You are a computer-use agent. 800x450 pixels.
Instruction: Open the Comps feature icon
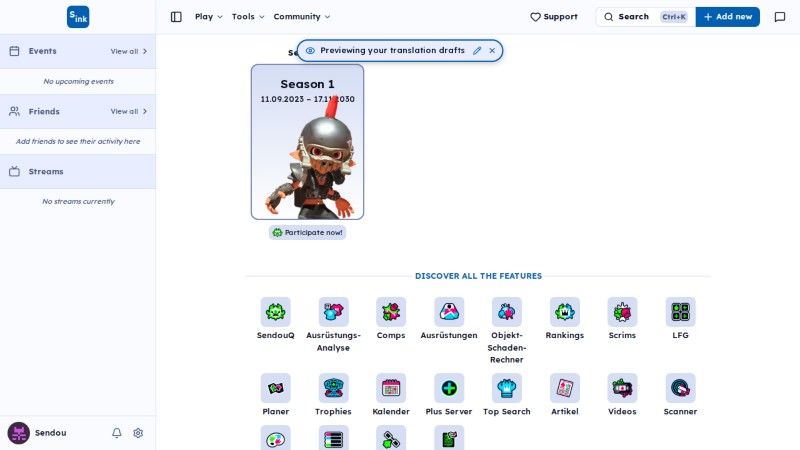tap(391, 312)
